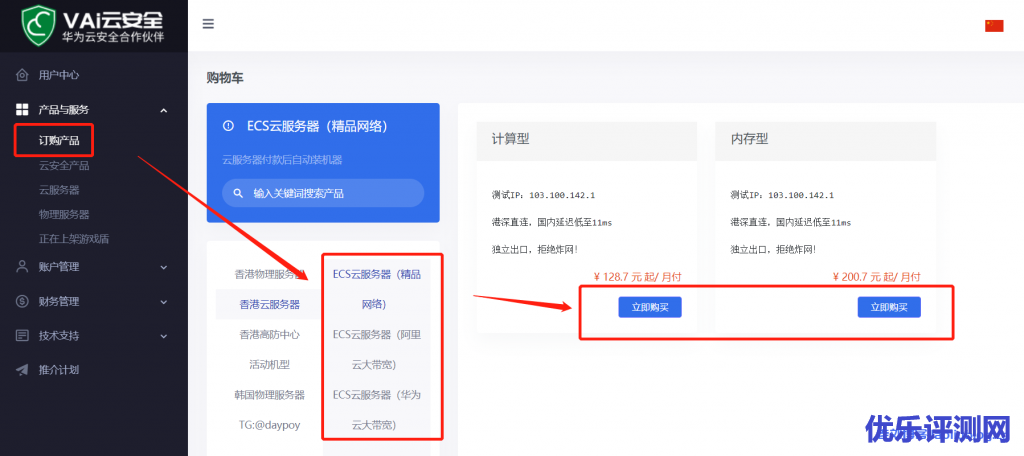Screen dimensions: 1024x456
Task: Click the 产品与服务 grid icon
Action: coord(22,109)
